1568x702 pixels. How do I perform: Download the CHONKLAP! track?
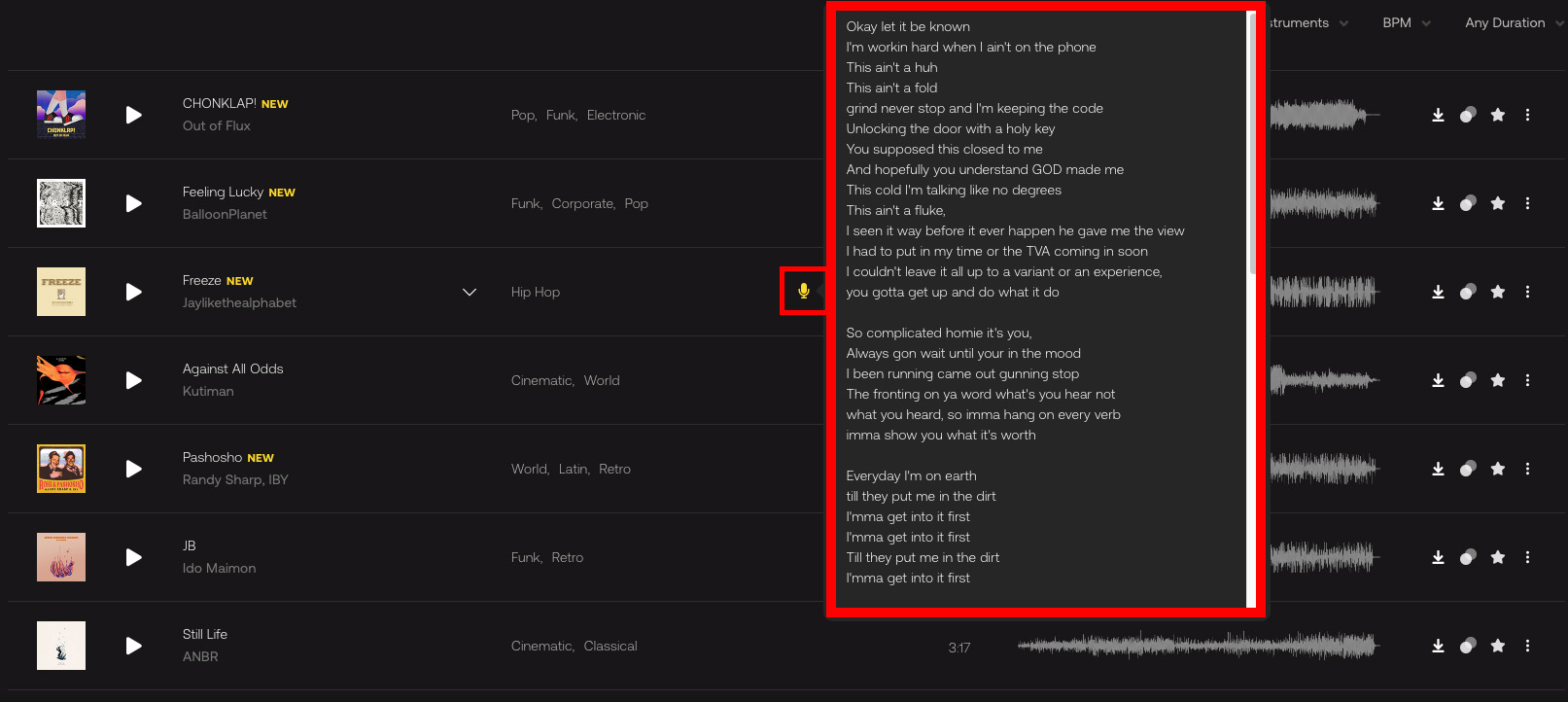point(1438,115)
